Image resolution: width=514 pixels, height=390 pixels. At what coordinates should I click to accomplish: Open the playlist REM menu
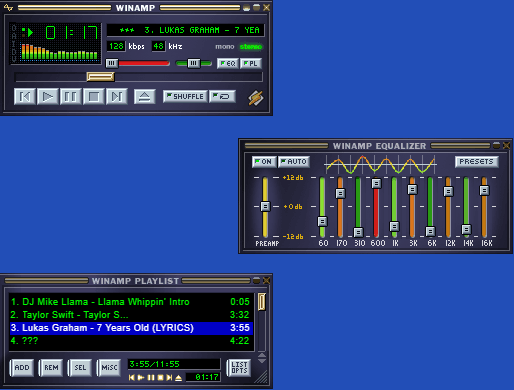coord(51,368)
